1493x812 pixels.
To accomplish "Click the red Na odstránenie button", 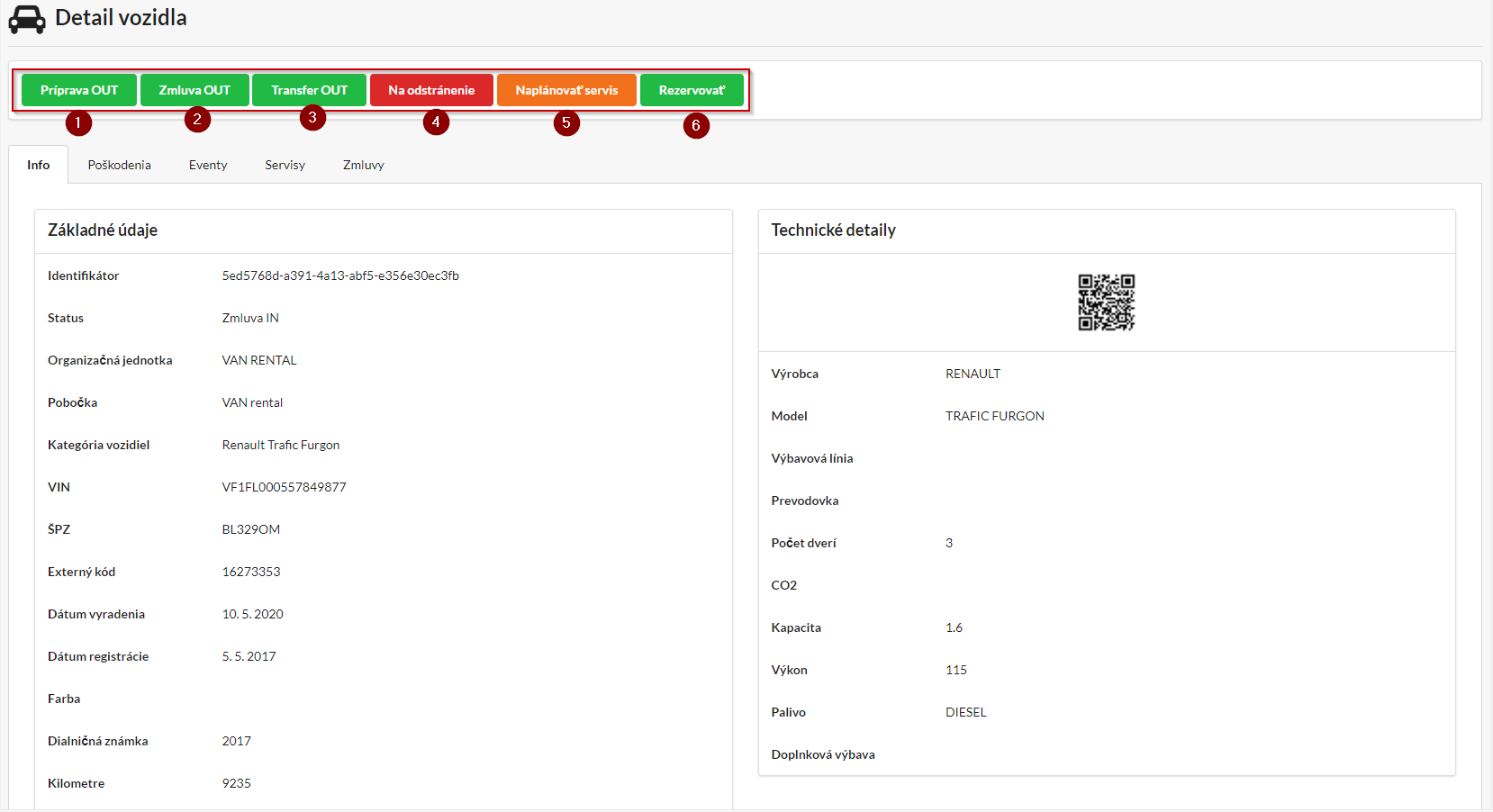I will point(431,90).
